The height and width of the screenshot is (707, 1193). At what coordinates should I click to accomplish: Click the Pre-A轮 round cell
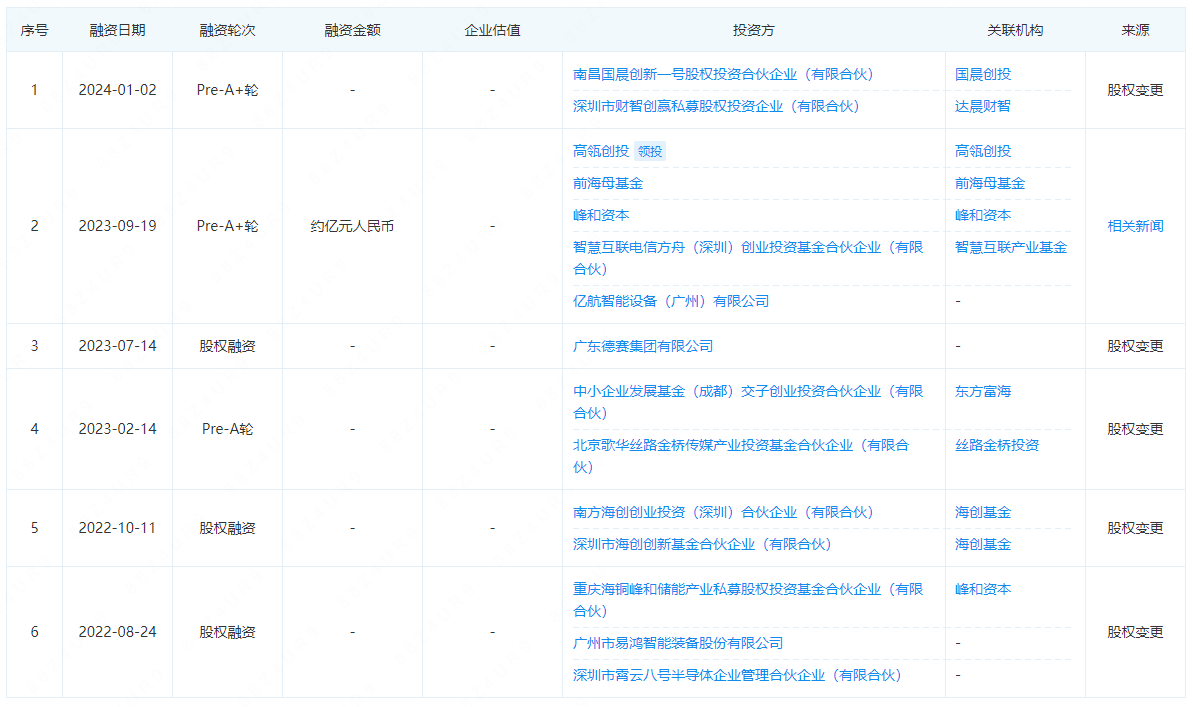point(227,428)
